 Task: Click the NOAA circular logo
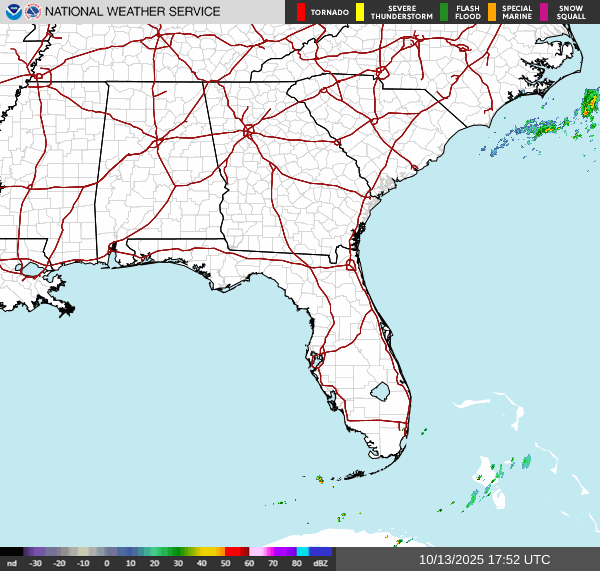pyautogui.click(x=13, y=12)
